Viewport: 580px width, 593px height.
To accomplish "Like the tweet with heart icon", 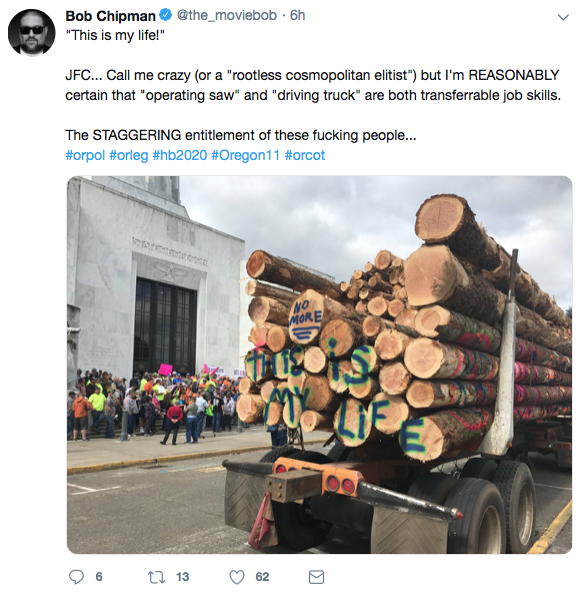I will pos(237,577).
